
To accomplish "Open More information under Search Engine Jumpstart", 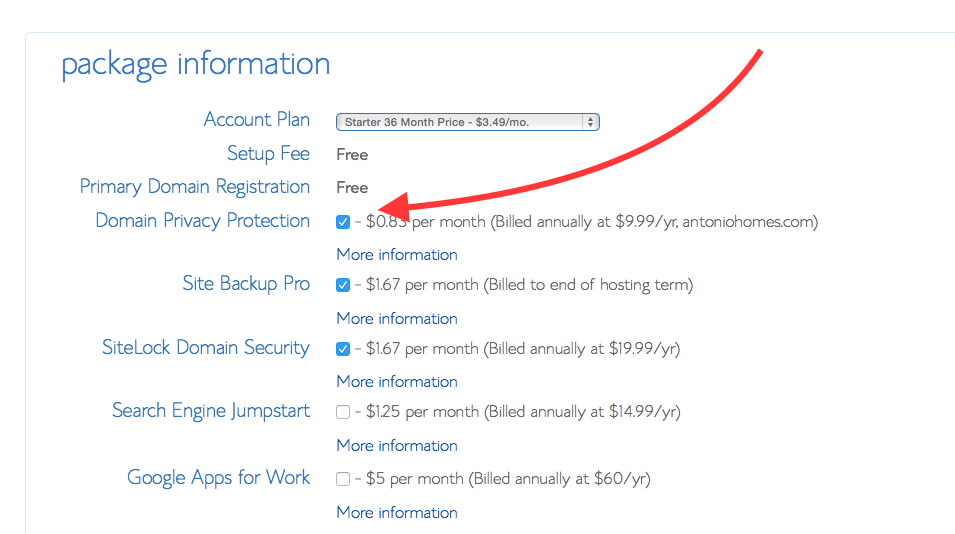I will 397,445.
